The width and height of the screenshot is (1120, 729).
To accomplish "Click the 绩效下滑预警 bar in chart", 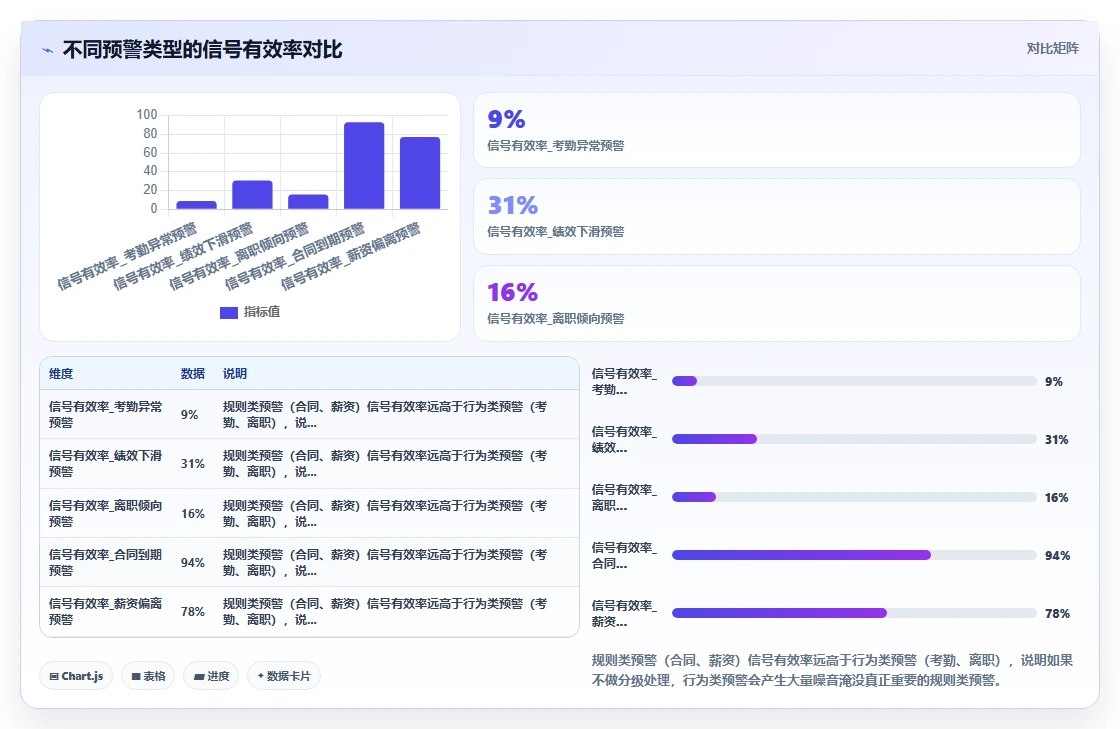I will (252, 195).
